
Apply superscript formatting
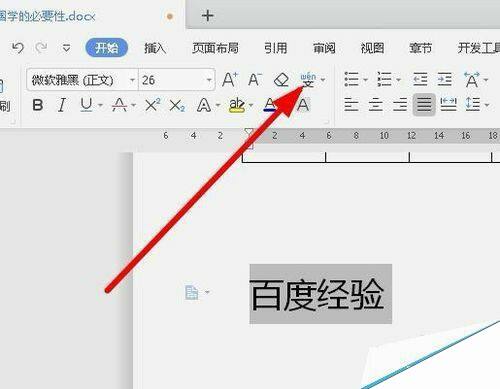pyautogui.click(x=153, y=105)
